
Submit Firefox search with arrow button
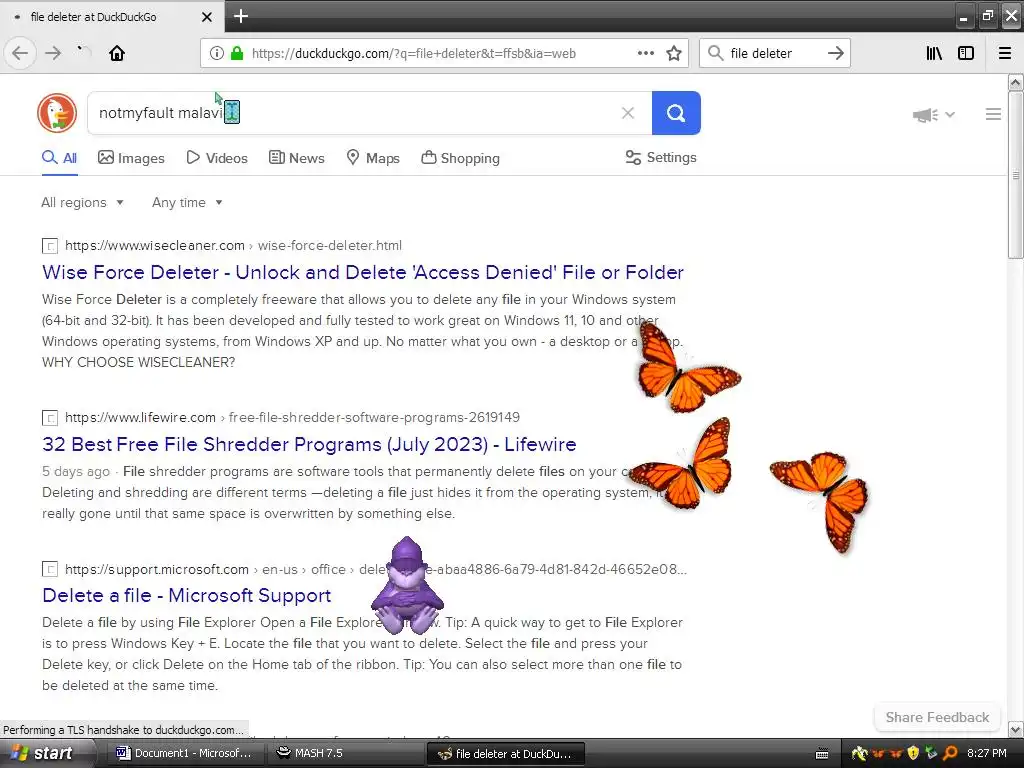click(835, 53)
